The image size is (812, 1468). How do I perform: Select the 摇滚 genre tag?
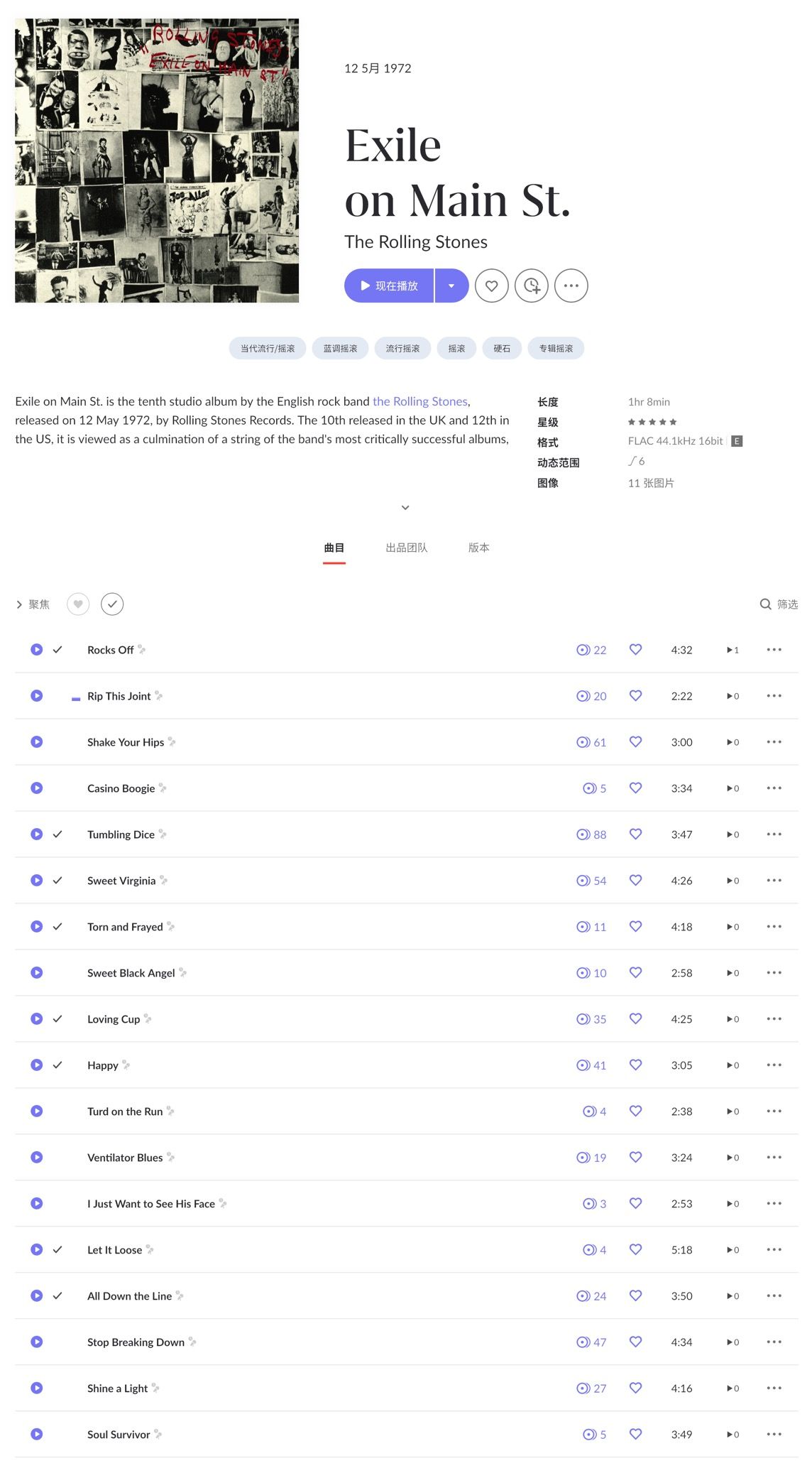(x=457, y=348)
